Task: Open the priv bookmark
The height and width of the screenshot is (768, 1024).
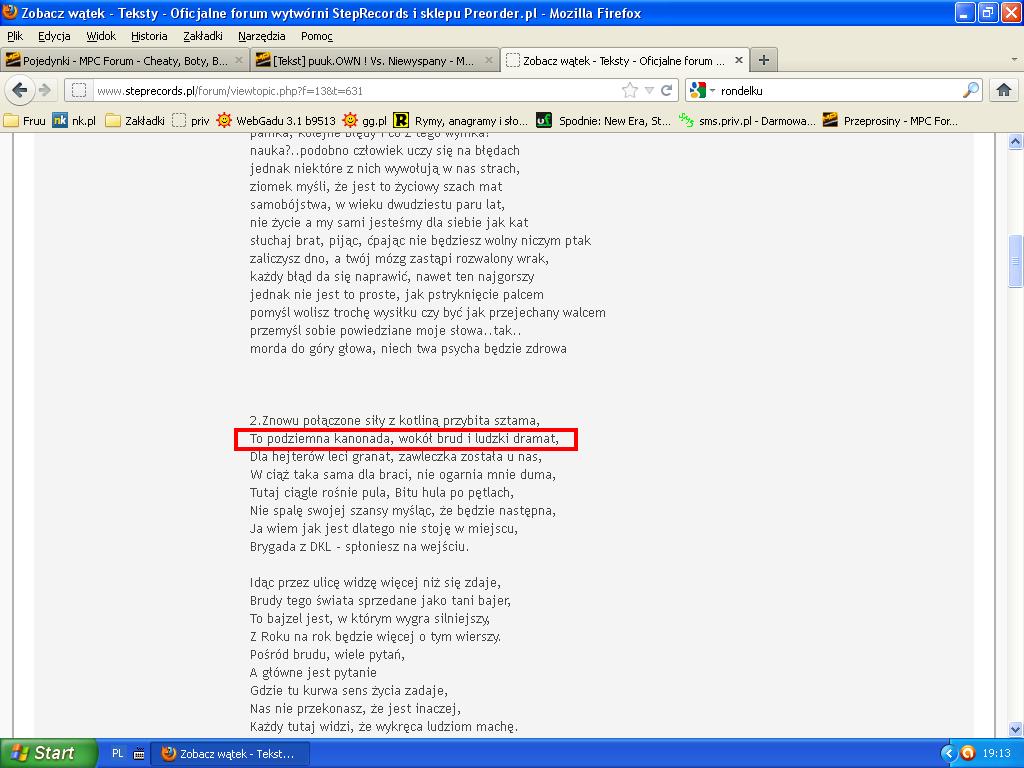Action: [191, 120]
